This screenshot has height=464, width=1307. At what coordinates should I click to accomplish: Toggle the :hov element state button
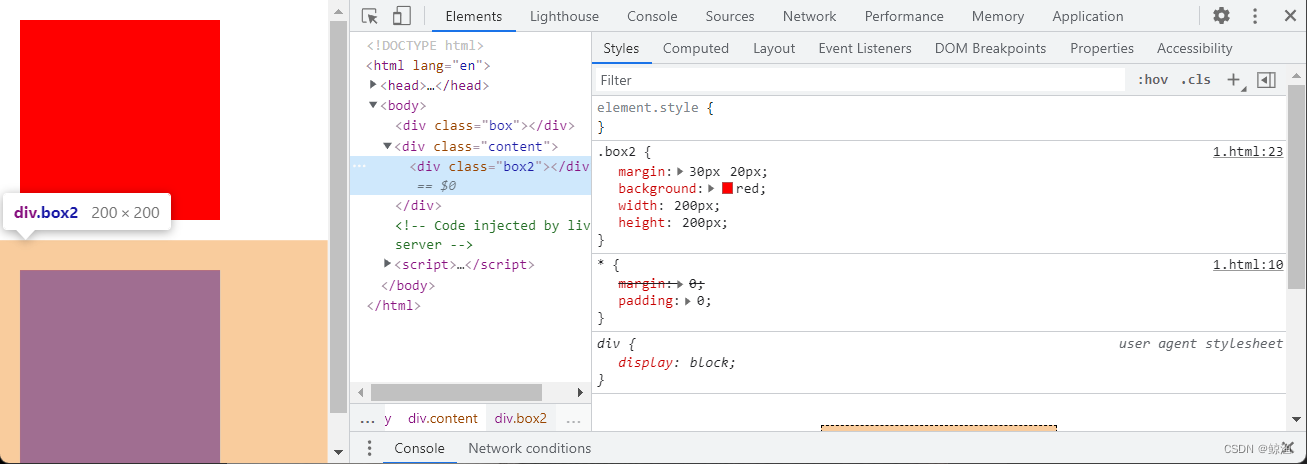(x=1152, y=80)
